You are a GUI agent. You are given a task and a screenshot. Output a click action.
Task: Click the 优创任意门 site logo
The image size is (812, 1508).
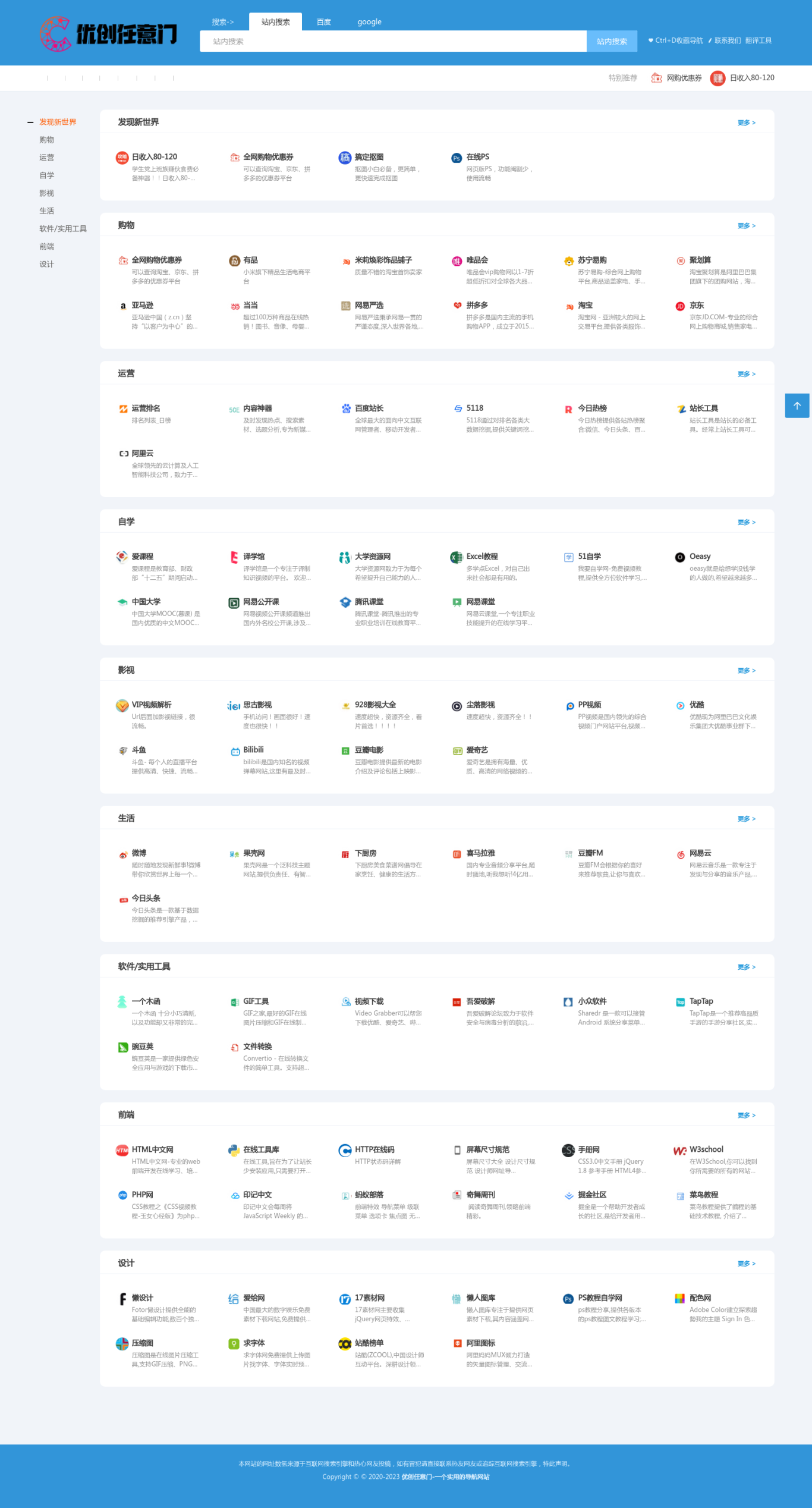[109, 33]
